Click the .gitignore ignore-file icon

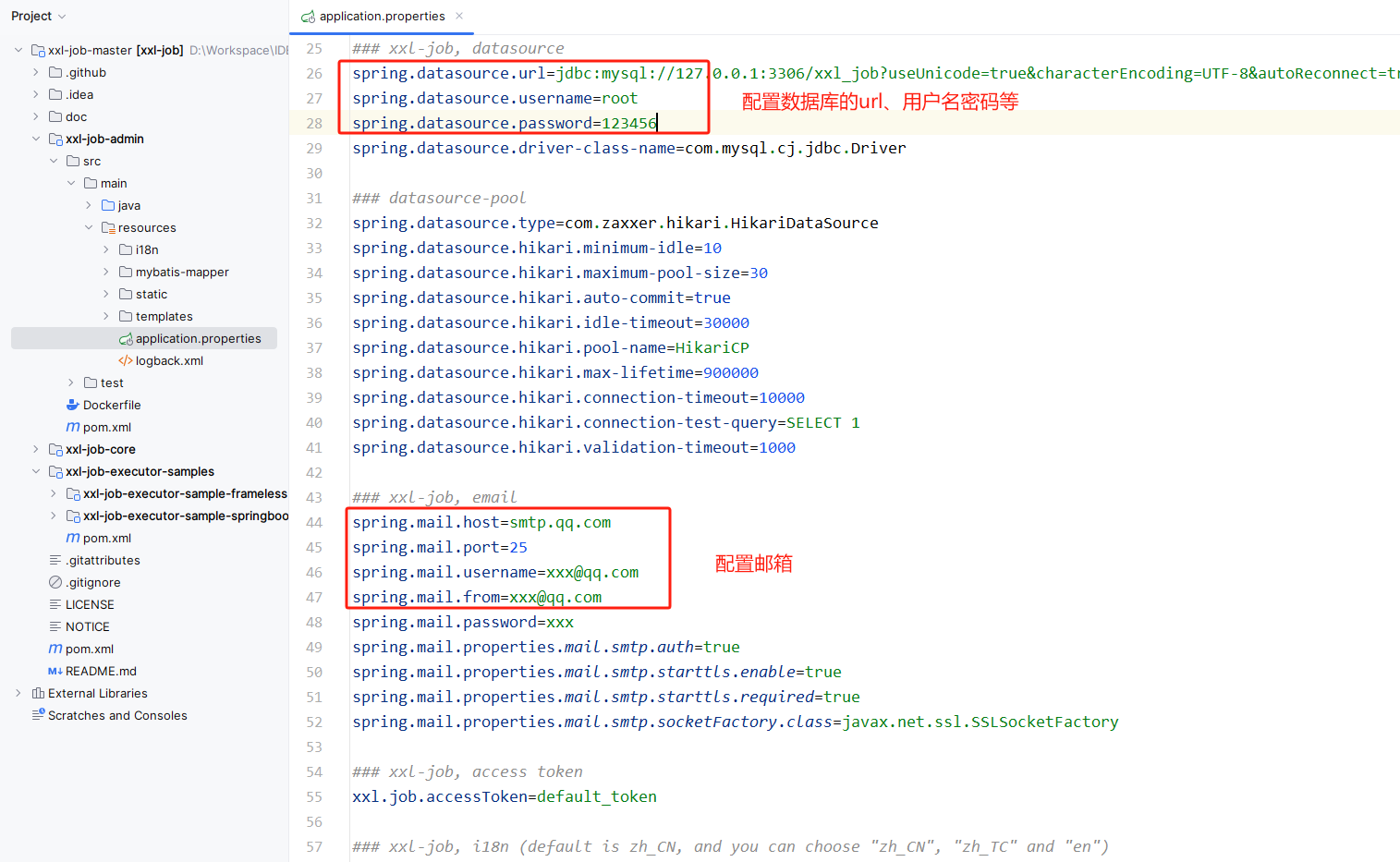pyautogui.click(x=55, y=582)
